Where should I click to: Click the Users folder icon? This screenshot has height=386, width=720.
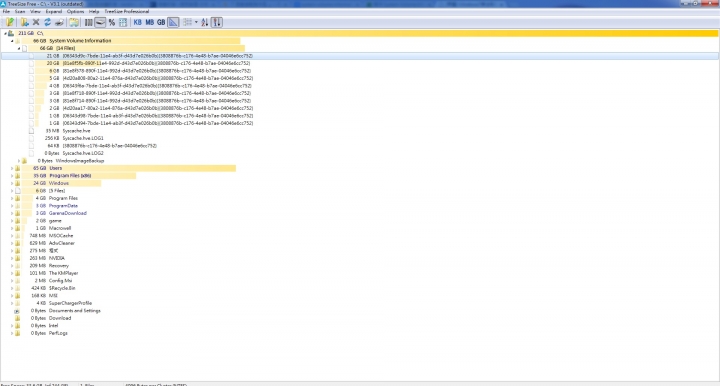point(17,168)
